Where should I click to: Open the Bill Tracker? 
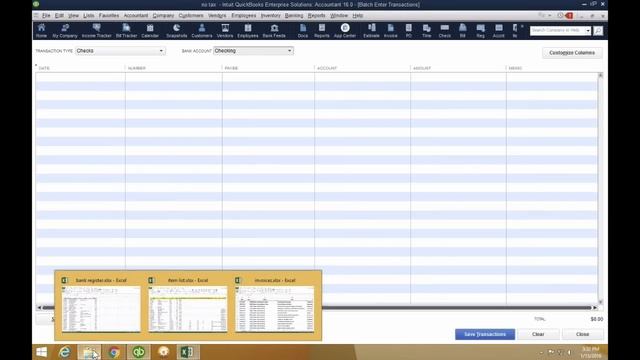point(127,31)
